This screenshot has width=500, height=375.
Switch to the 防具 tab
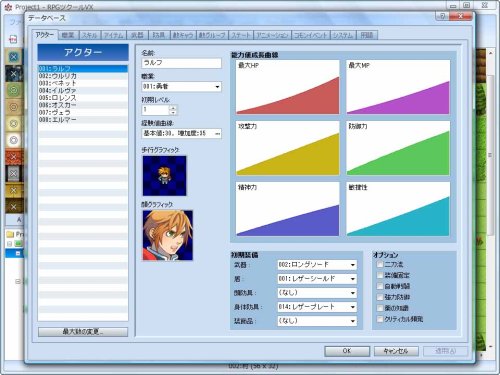(159, 35)
